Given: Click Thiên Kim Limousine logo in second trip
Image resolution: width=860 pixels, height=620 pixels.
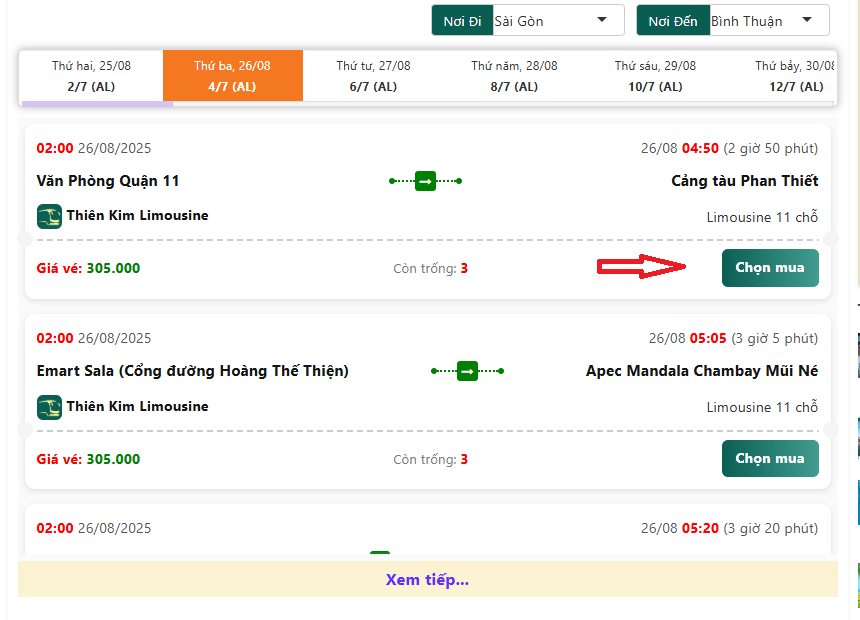Looking at the screenshot, I should pyautogui.click(x=49, y=407).
